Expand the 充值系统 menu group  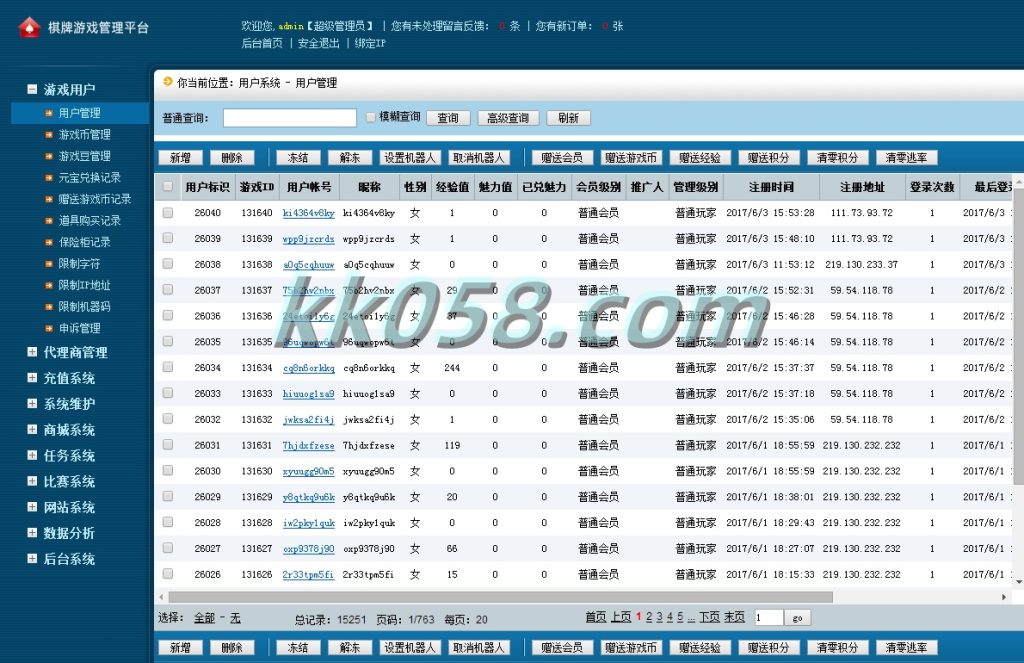[32, 378]
